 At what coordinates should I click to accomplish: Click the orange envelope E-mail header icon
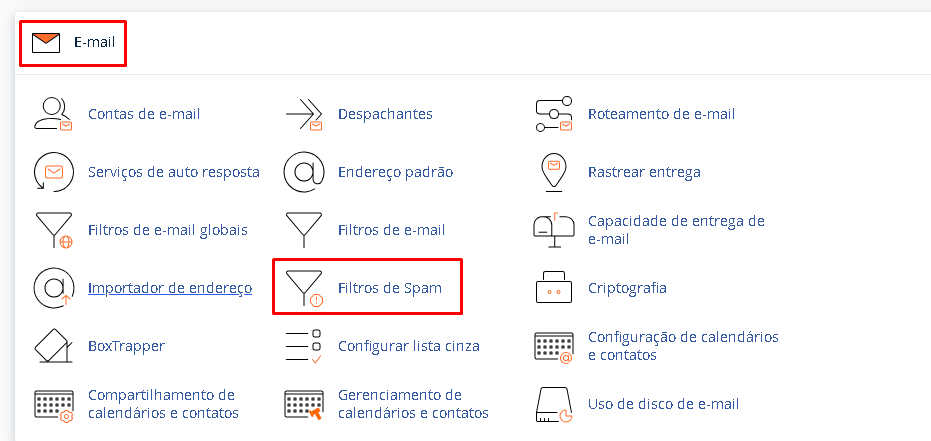click(x=46, y=43)
